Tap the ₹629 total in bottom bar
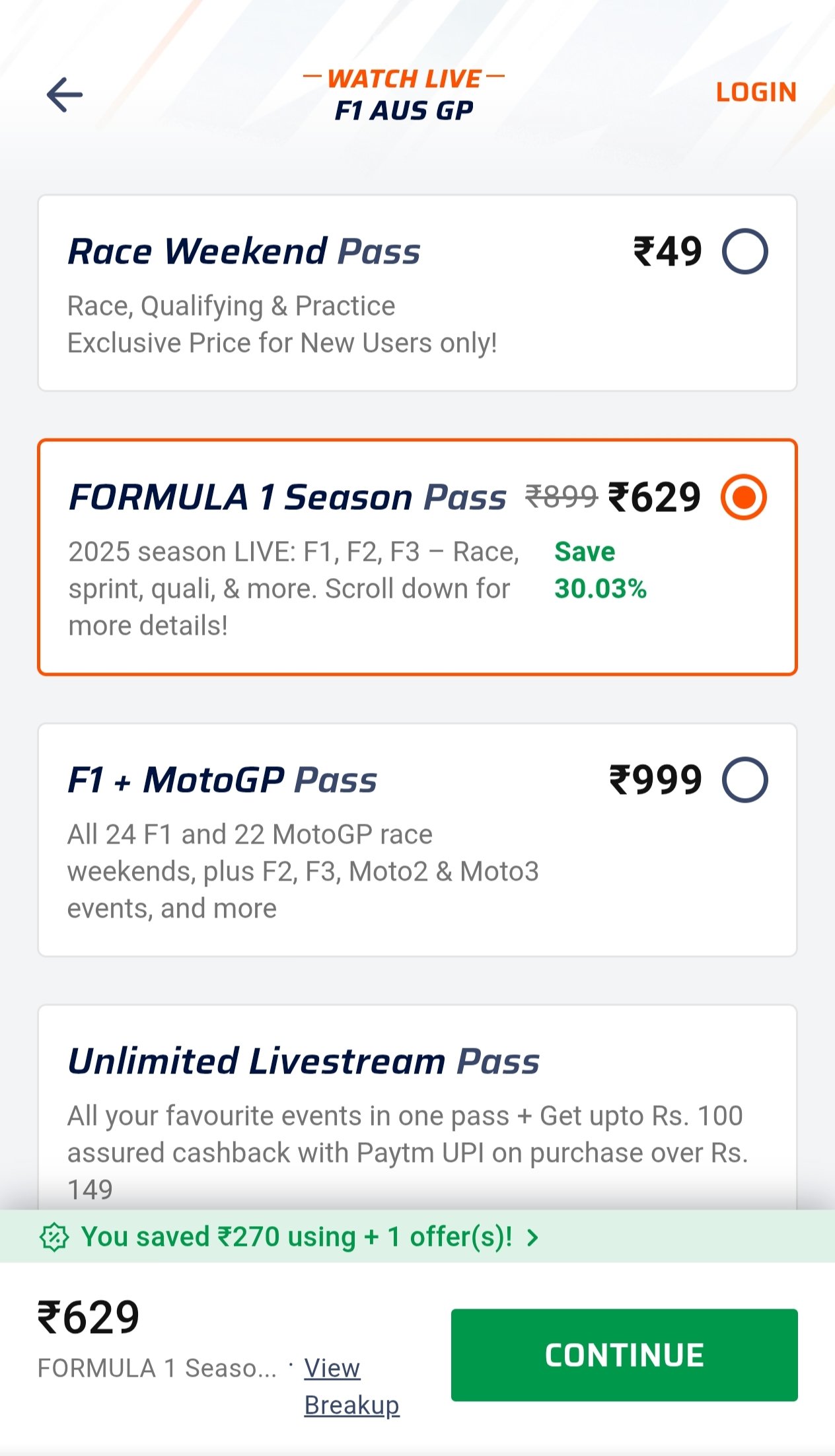This screenshot has height=1456, width=835. [x=89, y=1317]
